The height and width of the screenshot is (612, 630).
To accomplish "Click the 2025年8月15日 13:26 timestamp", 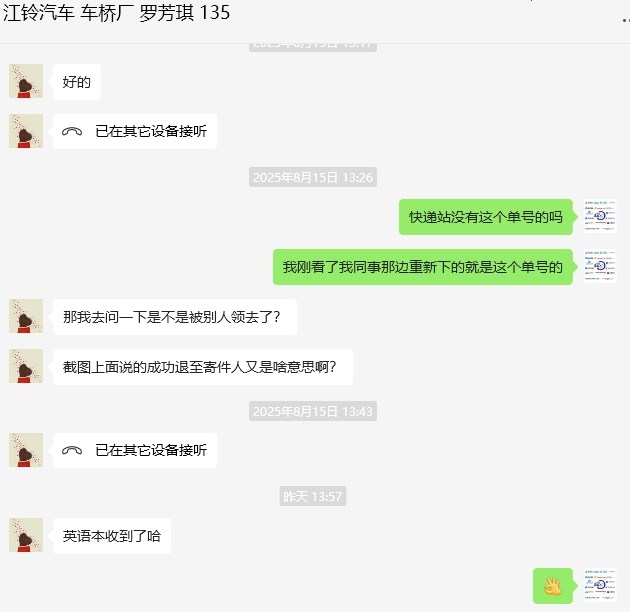I will (x=313, y=177).
